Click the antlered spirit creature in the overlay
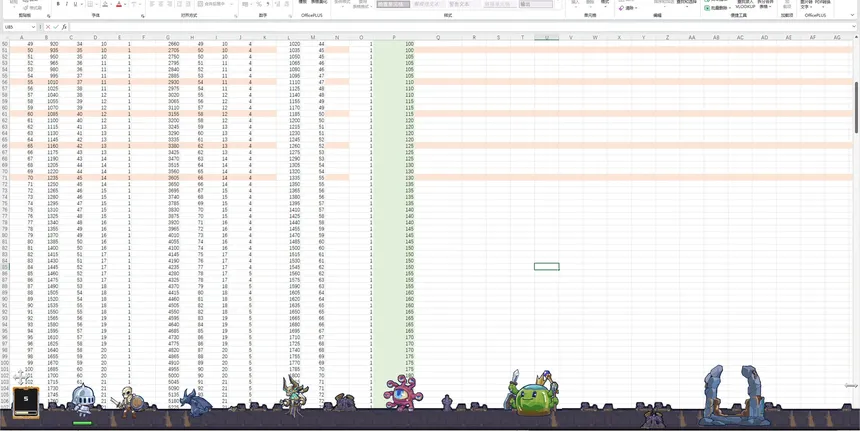Screen dimensions: 860x431 point(294,396)
